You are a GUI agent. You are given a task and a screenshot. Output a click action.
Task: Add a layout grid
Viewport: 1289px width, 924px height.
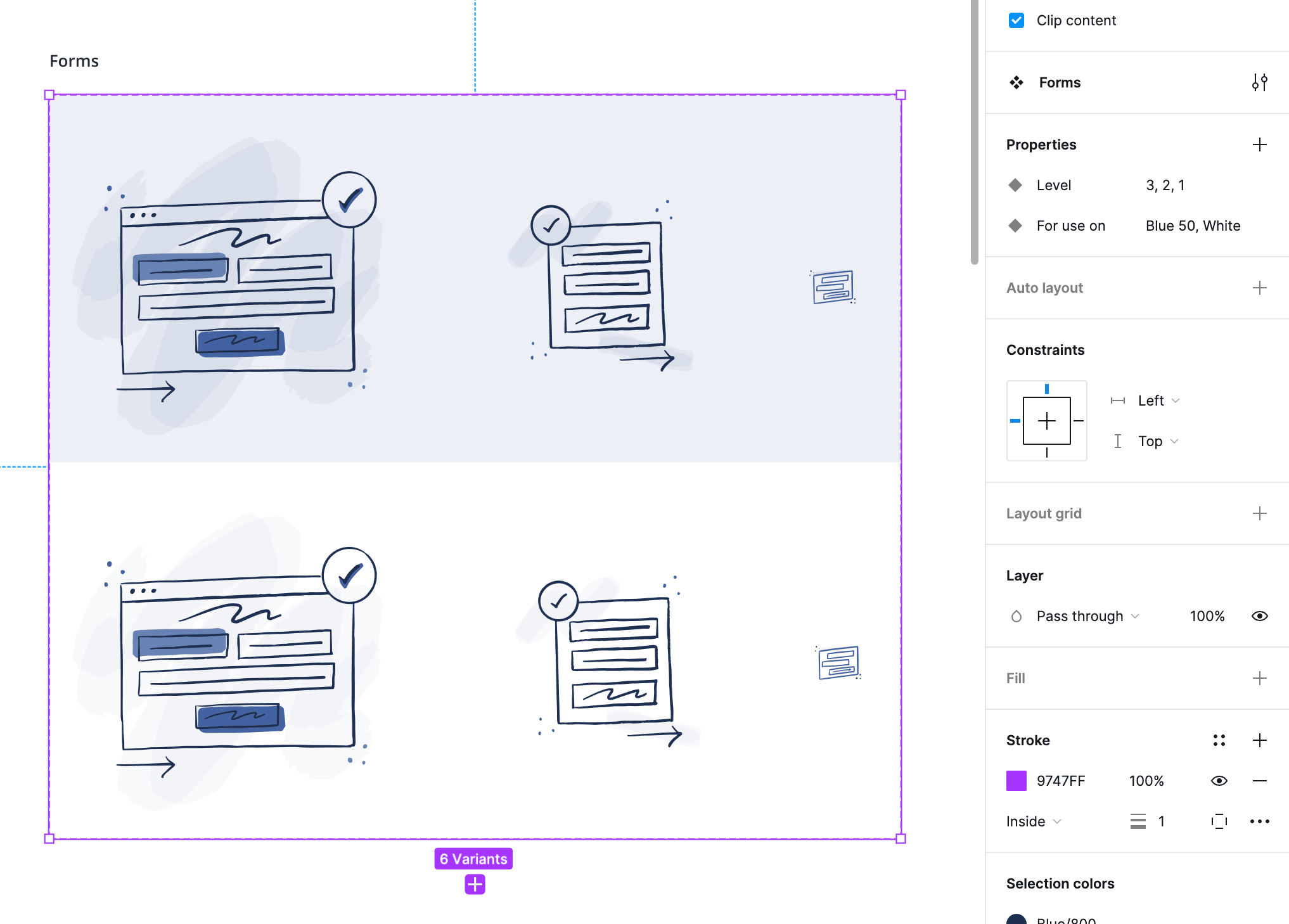[1259, 513]
